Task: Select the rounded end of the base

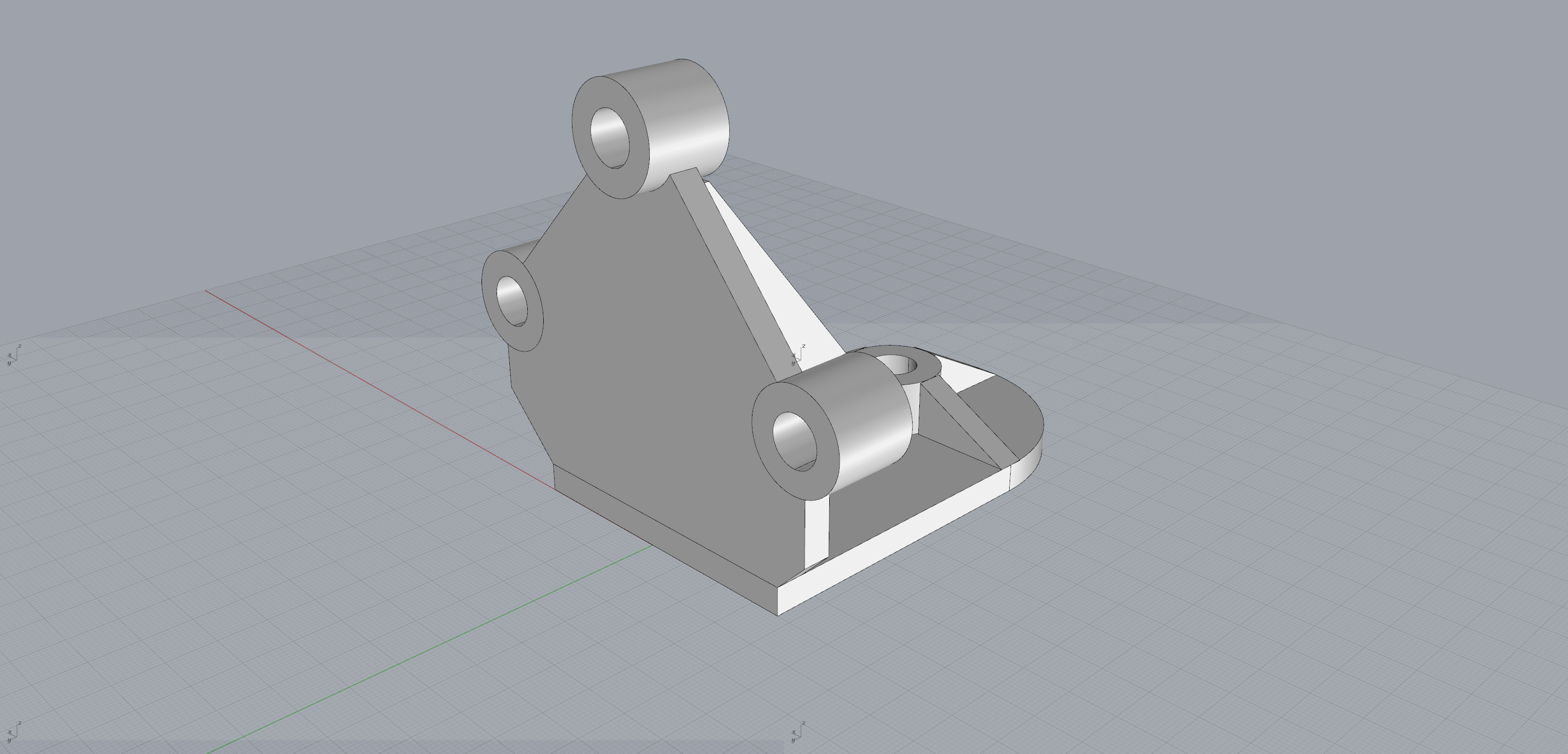Action: [x=1029, y=463]
